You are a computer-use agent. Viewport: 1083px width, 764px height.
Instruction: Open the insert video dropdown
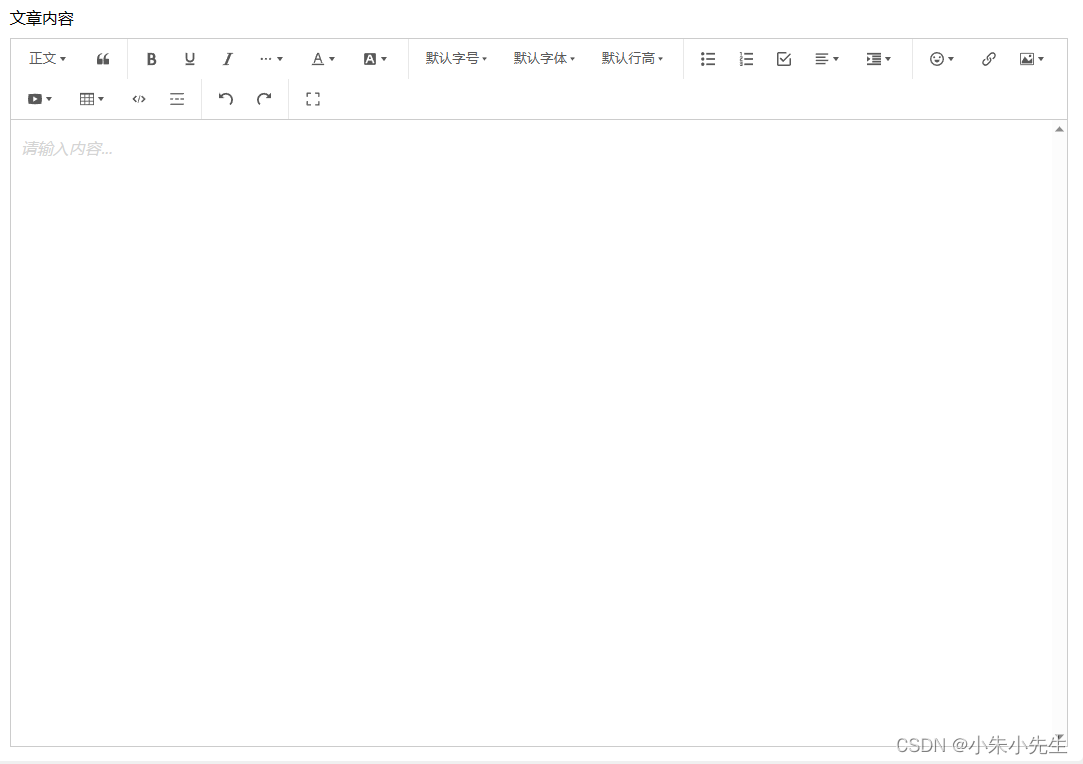click(39, 99)
